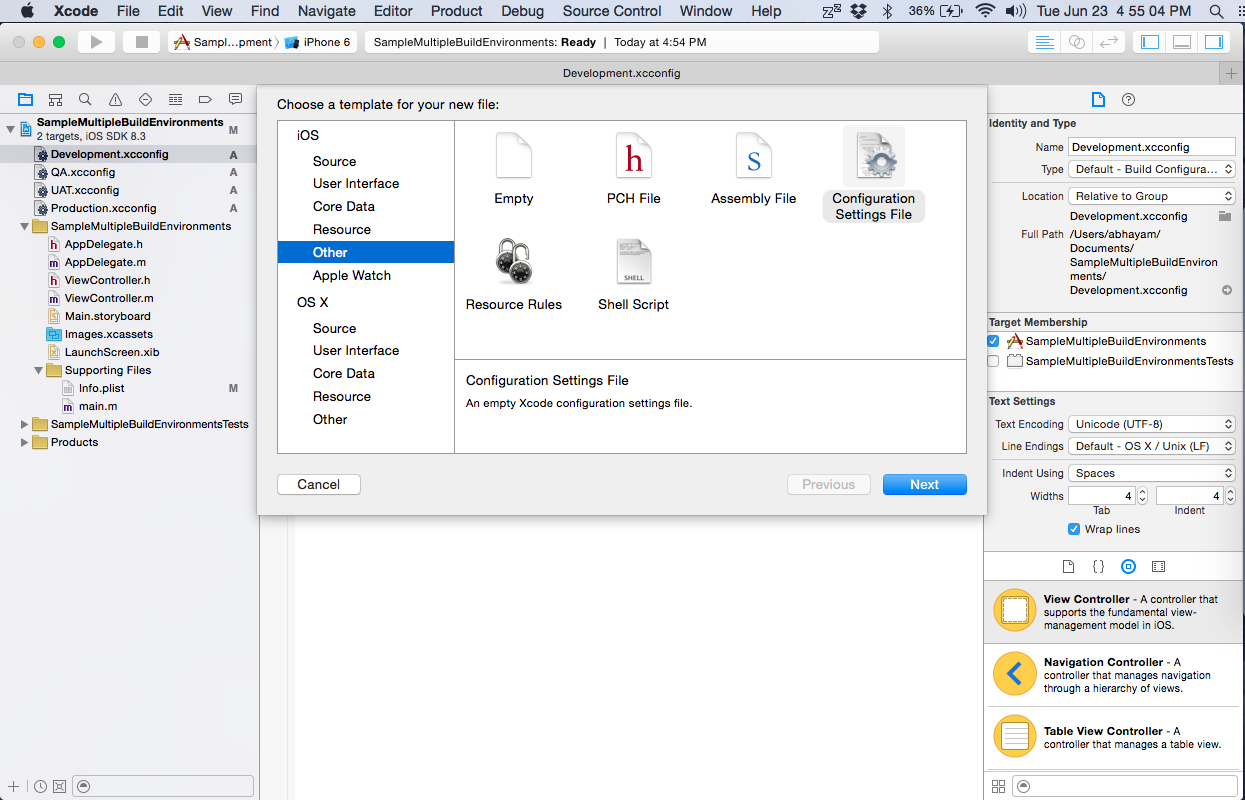
Task: Collapse the Supporting Files group
Action: coord(39,370)
